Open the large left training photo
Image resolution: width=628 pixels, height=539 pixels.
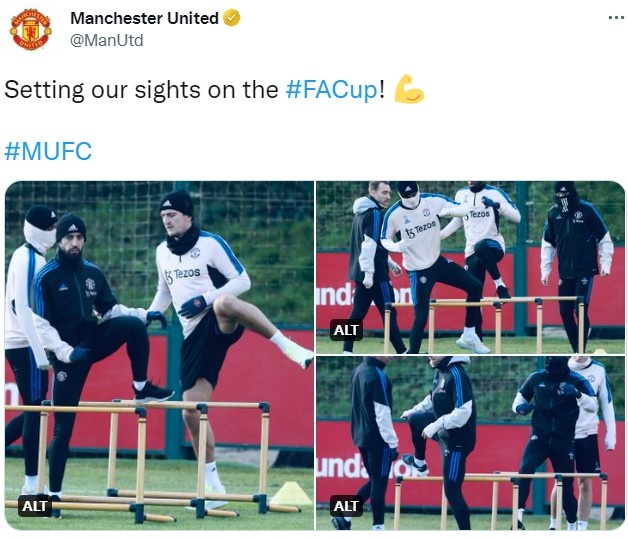point(159,356)
